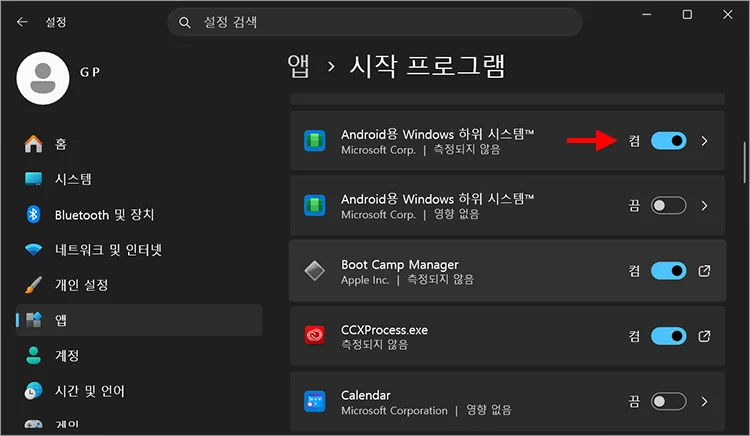Go back with the arrow icon
This screenshot has width=750, height=436.
point(22,22)
